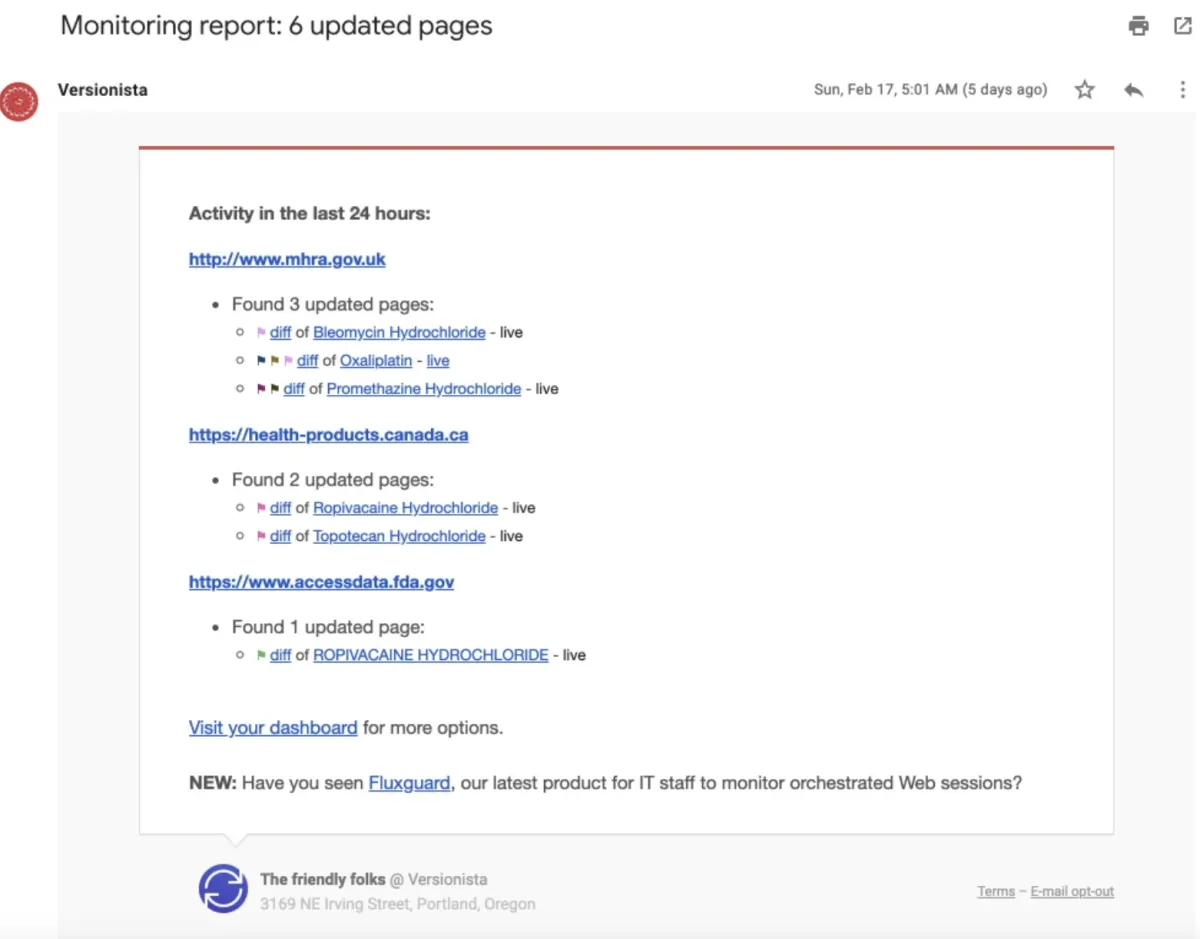Image resolution: width=1200 pixels, height=939 pixels.
Task: Star this Versionista email
Action: [1085, 90]
